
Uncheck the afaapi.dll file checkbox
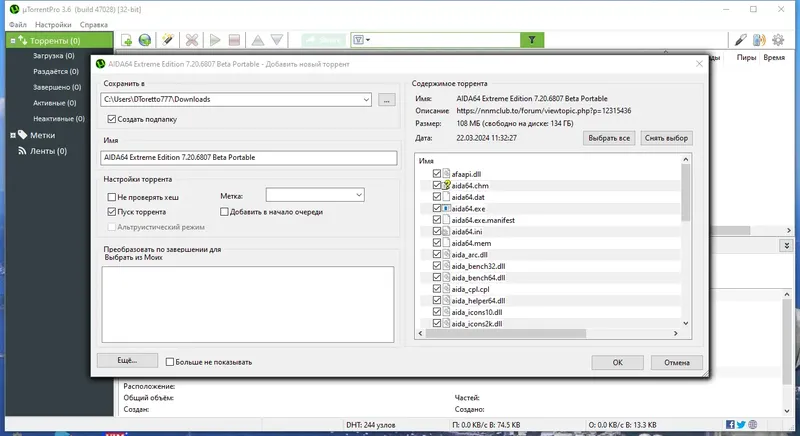(437, 174)
